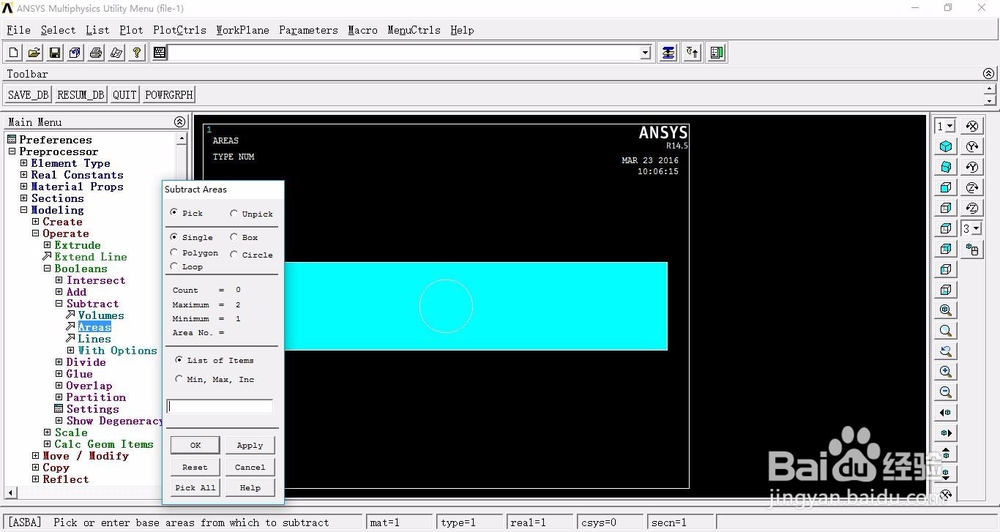The height and width of the screenshot is (532, 1000).
Task: Open the File menu
Action: click(x=18, y=30)
